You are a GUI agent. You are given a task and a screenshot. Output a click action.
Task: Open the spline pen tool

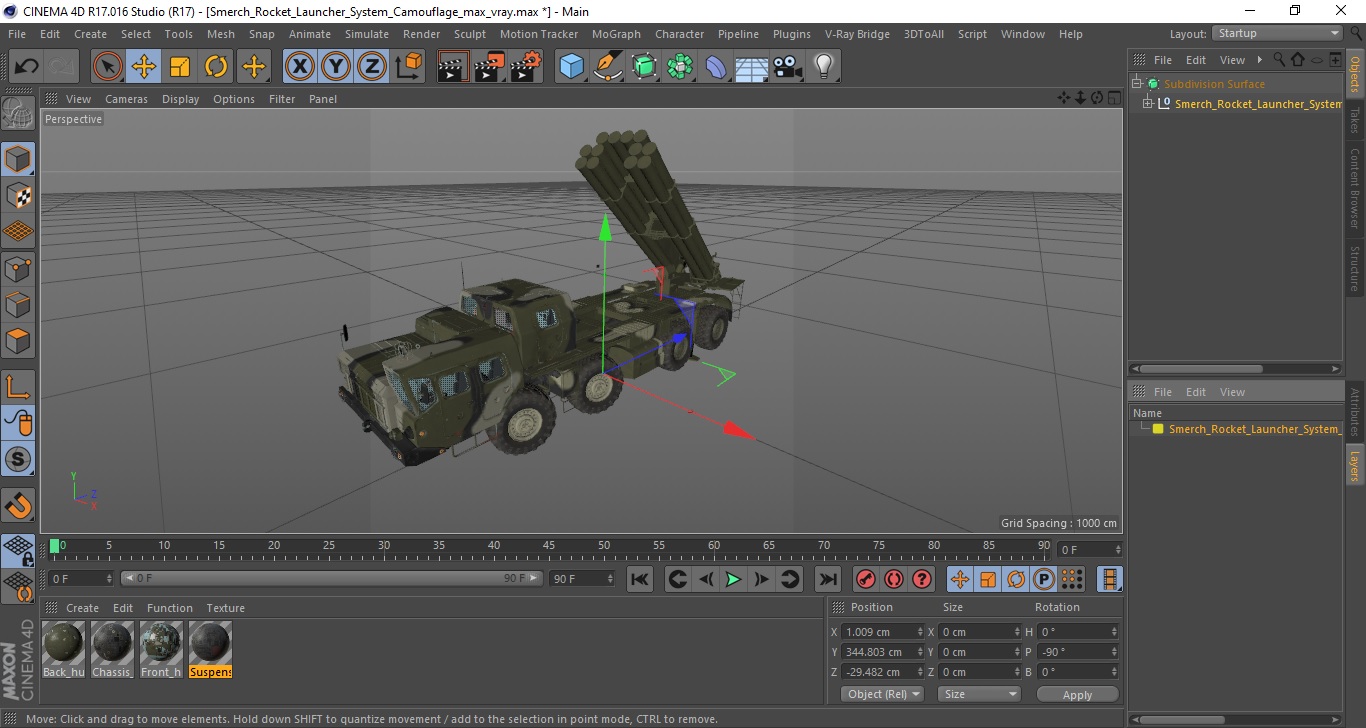pos(608,67)
